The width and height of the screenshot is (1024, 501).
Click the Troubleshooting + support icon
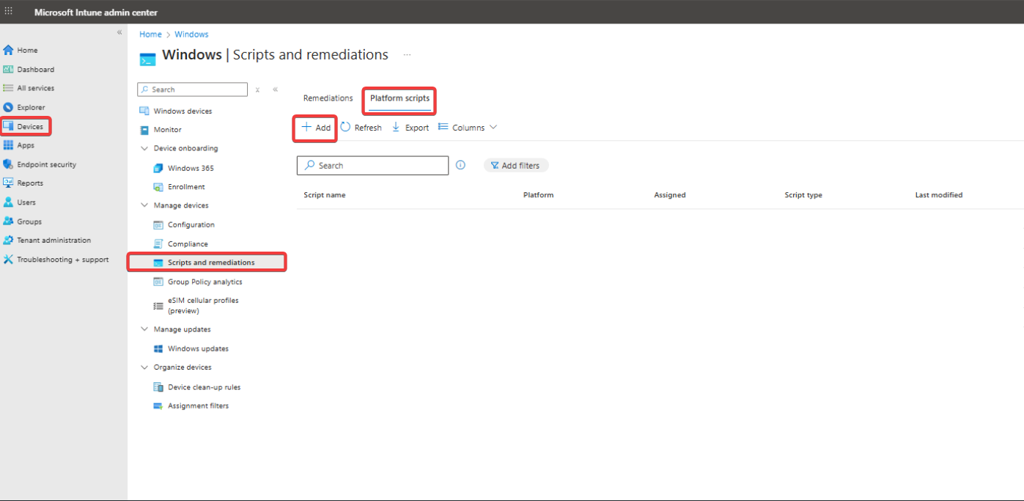[x=8, y=259]
